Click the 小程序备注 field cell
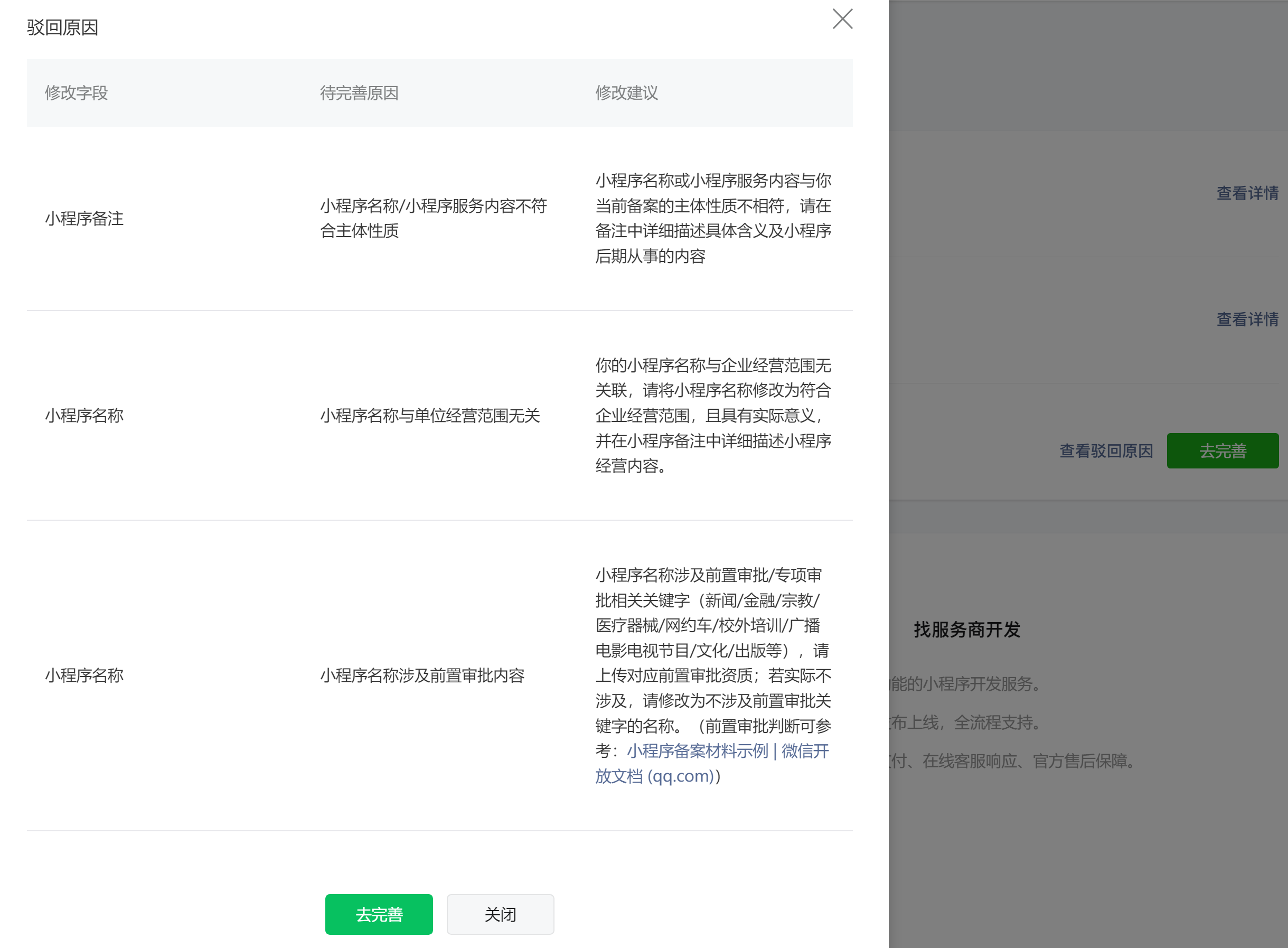Image resolution: width=1288 pixels, height=948 pixels. click(84, 219)
